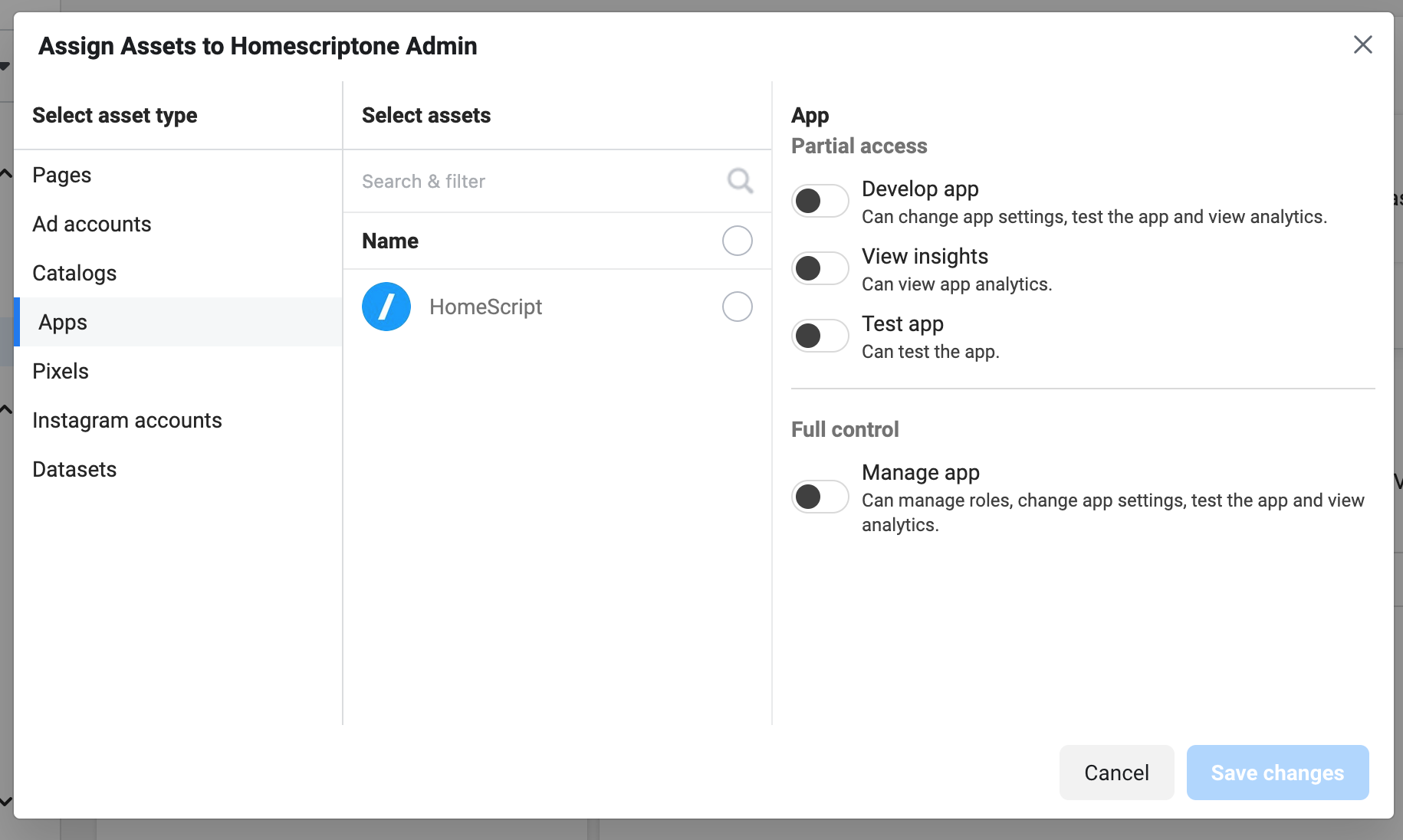The width and height of the screenshot is (1403, 840).
Task: Click the Select assets heading
Action: point(426,115)
